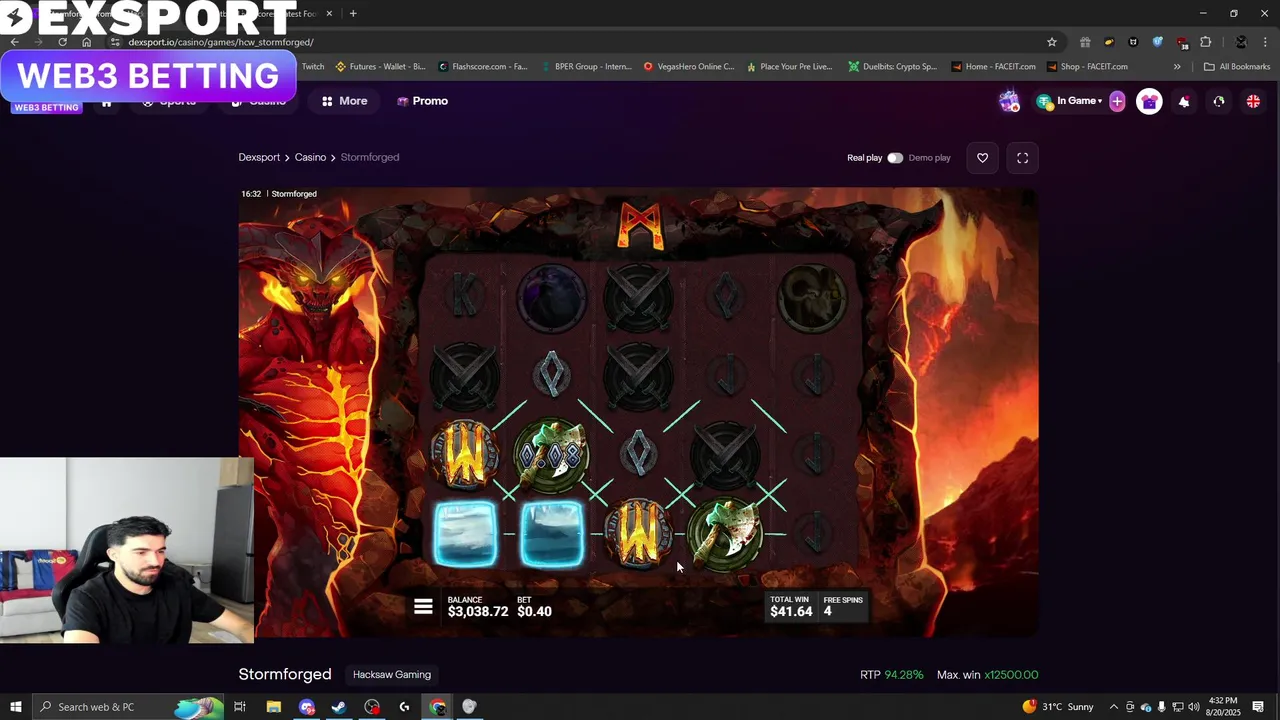
Task: Show hidden system tray icons
Action: click(1113, 707)
